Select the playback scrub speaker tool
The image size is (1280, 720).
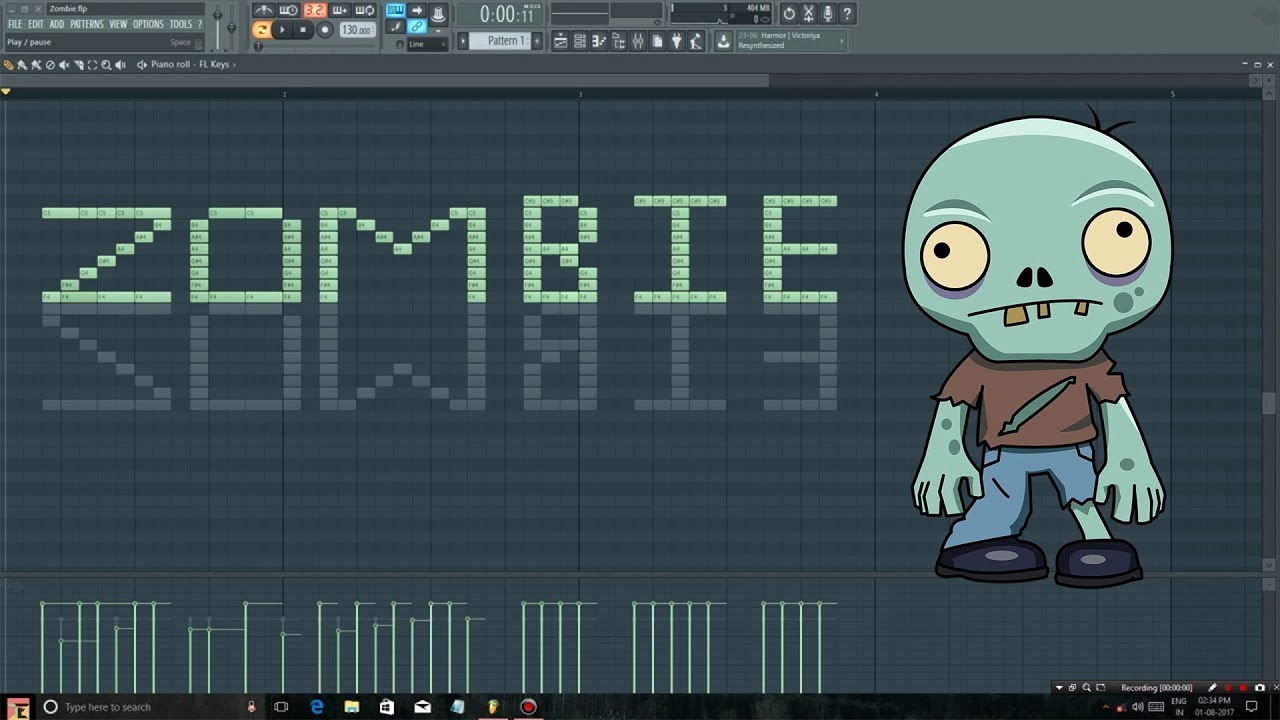(x=120, y=65)
